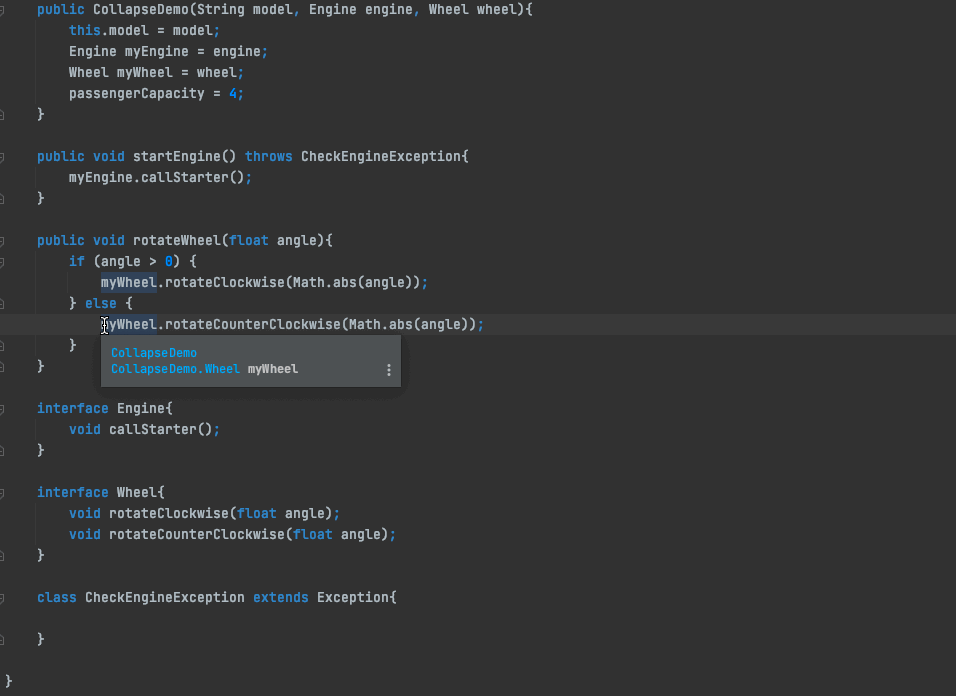
Task: Collapse the startEngine method in gutter
Action: tap(4, 157)
